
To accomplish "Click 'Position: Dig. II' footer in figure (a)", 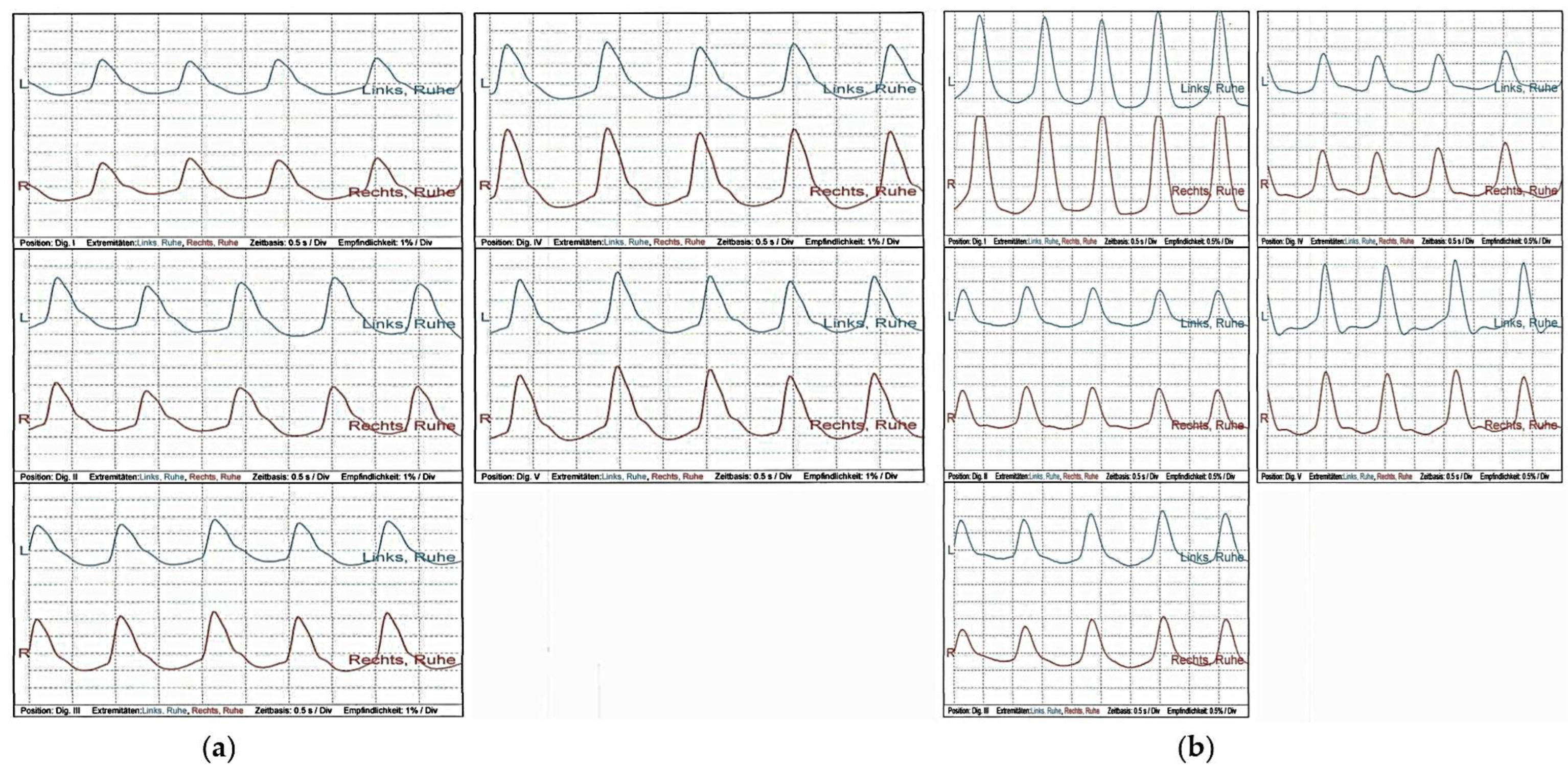I will tap(49, 477).
